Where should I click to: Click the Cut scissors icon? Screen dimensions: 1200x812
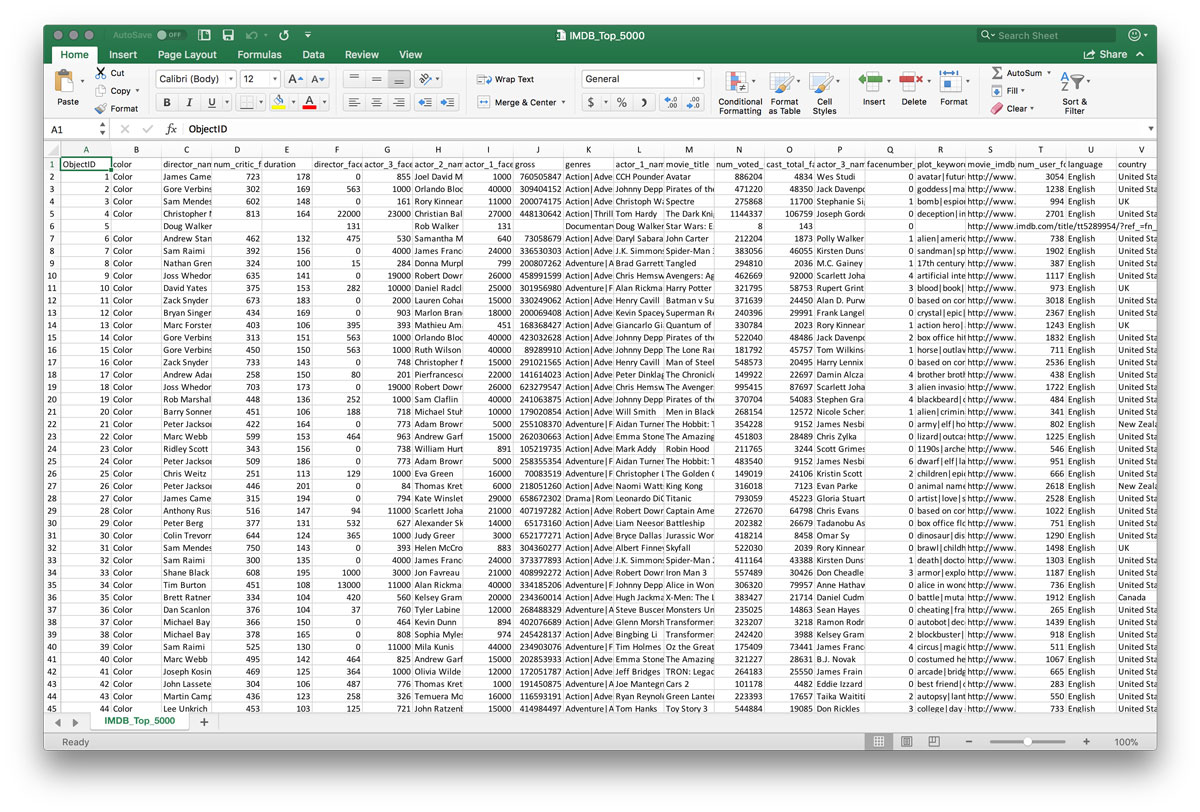(101, 73)
